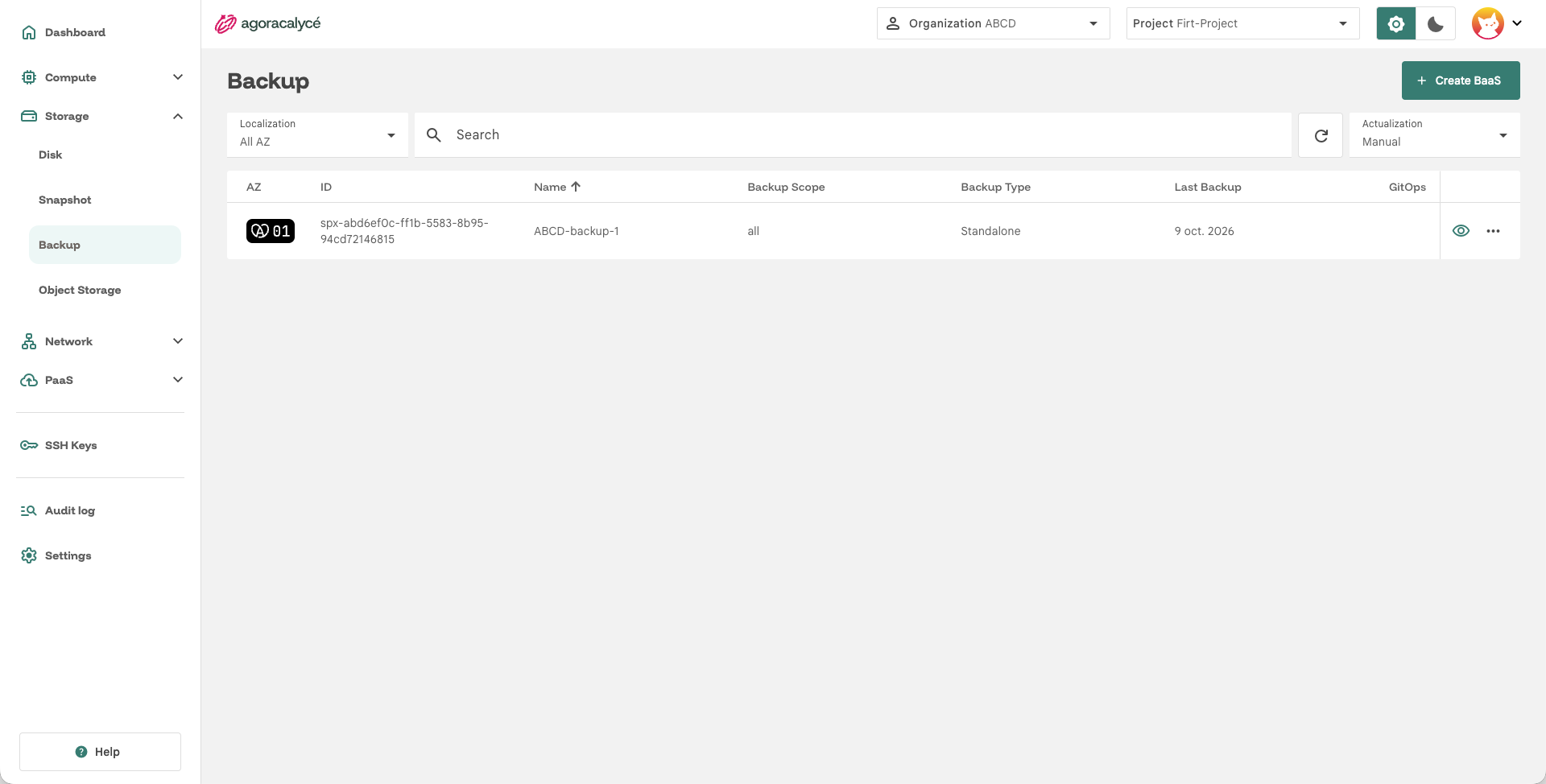Open the Localization All AZ dropdown
The image size is (1546, 784).
(317, 135)
